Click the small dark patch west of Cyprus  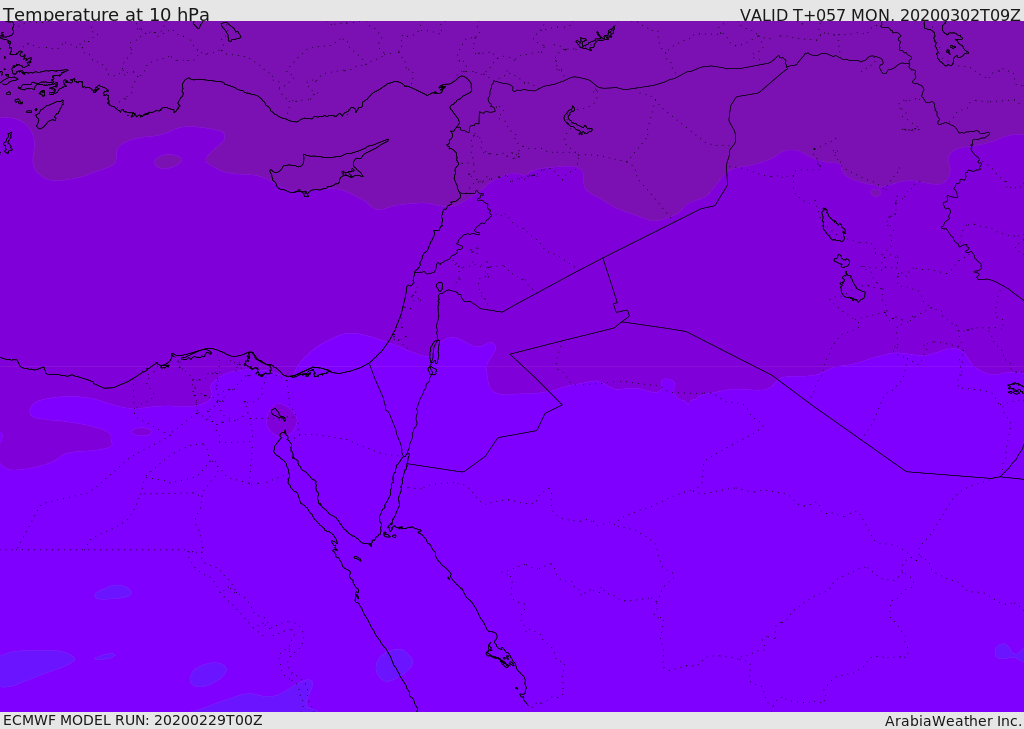pyautogui.click(x=167, y=161)
